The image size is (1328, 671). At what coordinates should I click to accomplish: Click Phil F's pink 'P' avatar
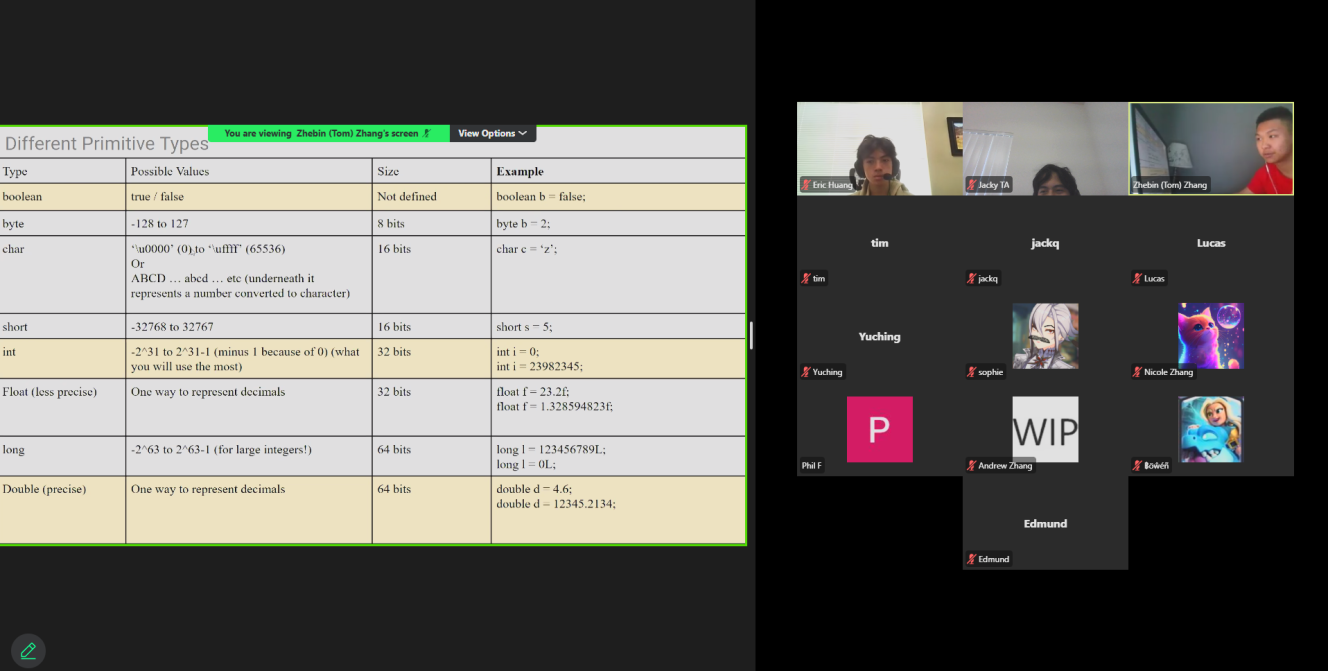click(x=879, y=429)
